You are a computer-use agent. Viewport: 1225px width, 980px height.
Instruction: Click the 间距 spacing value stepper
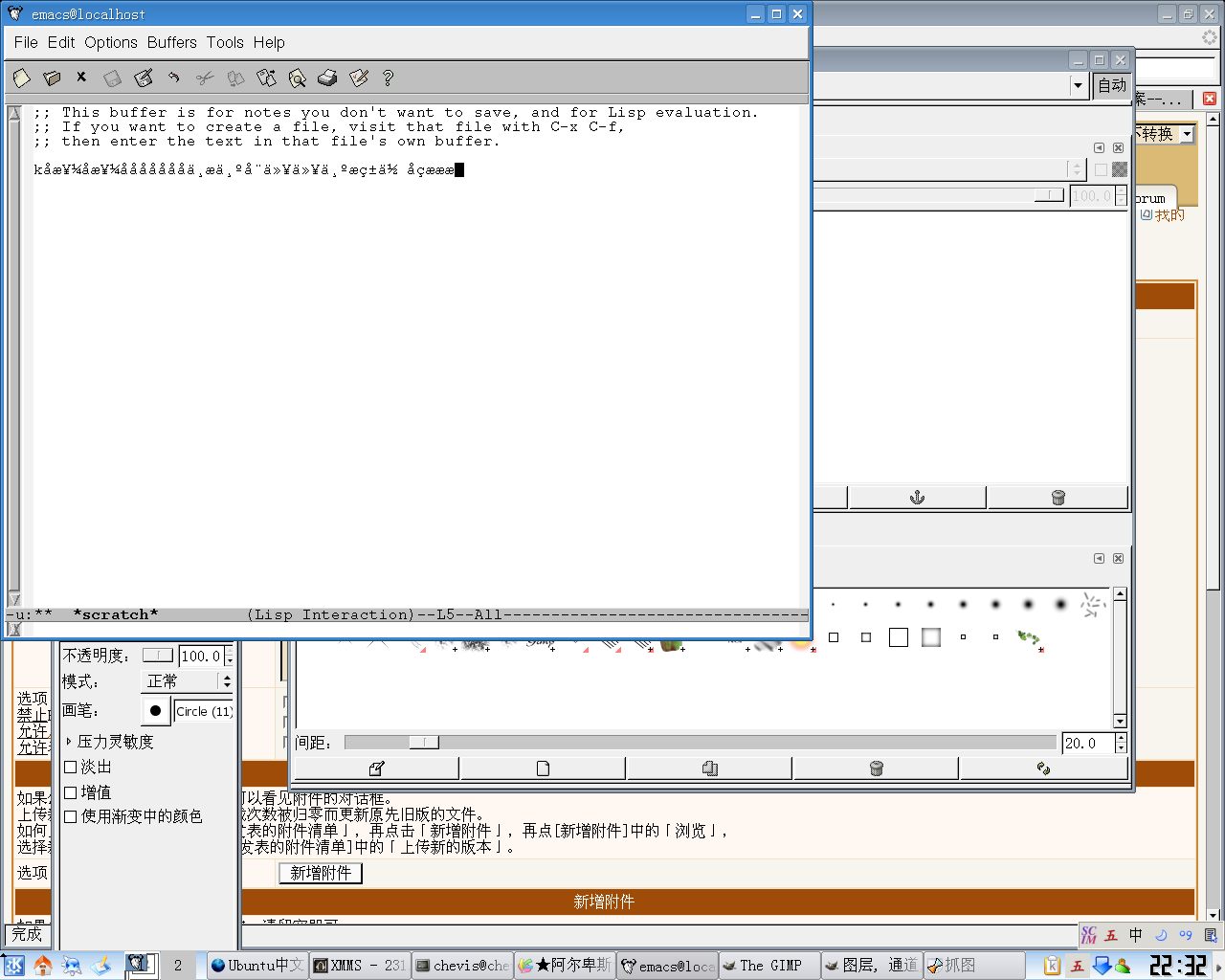1121,743
